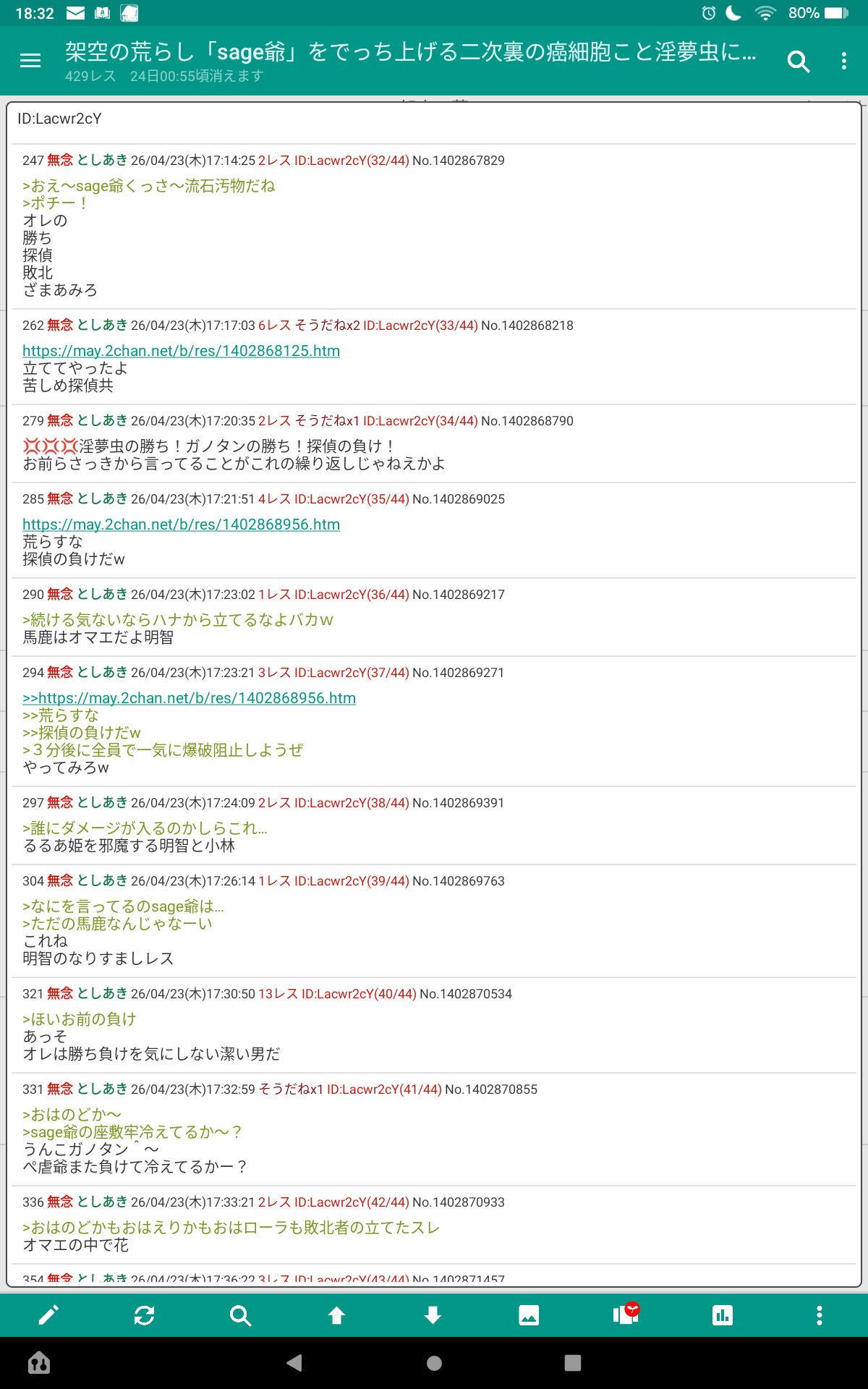
Task: Open link in post 285 to 1402868956.htm
Action: 181,524
